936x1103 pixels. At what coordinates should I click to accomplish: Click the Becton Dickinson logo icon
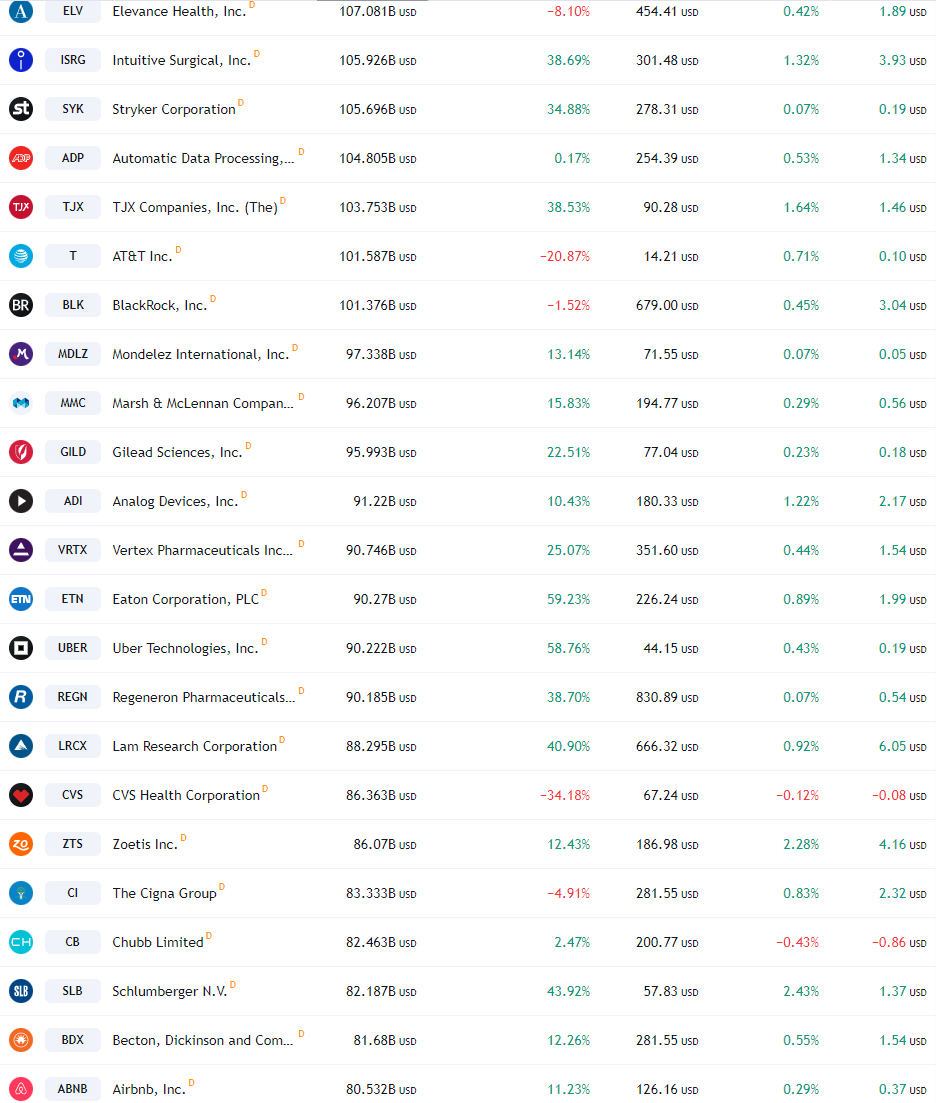coord(21,1040)
